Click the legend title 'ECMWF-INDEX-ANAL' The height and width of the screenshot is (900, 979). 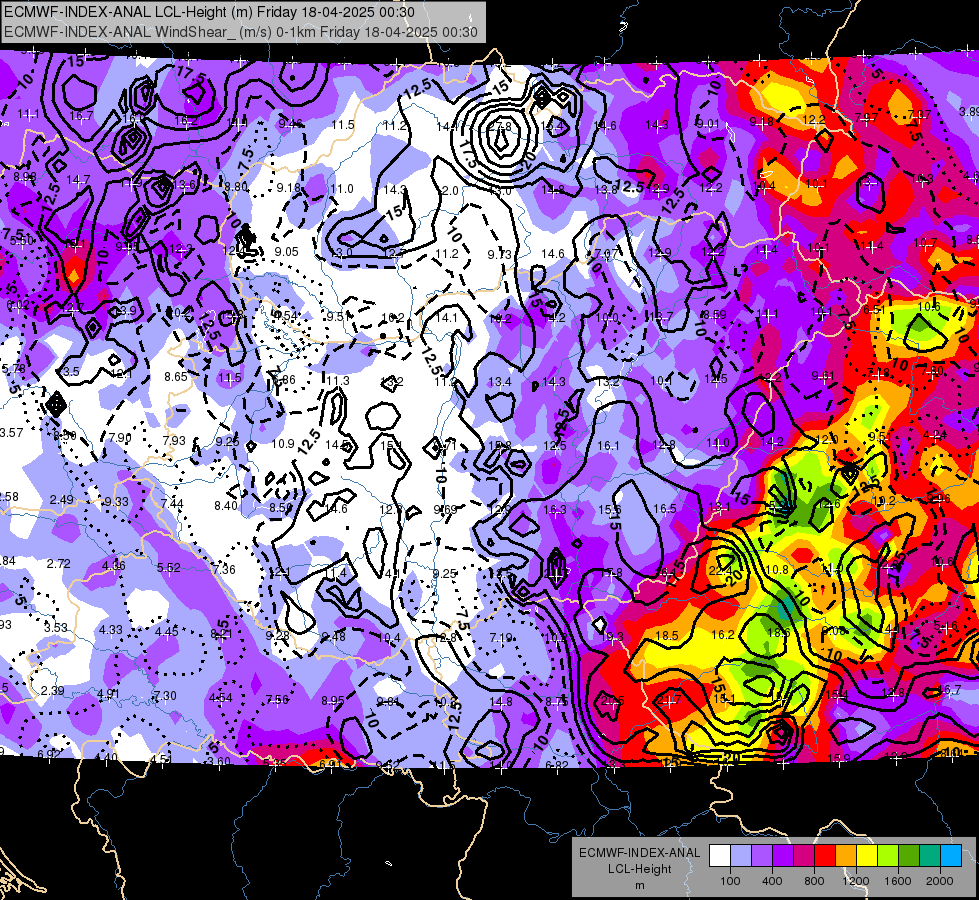639,853
